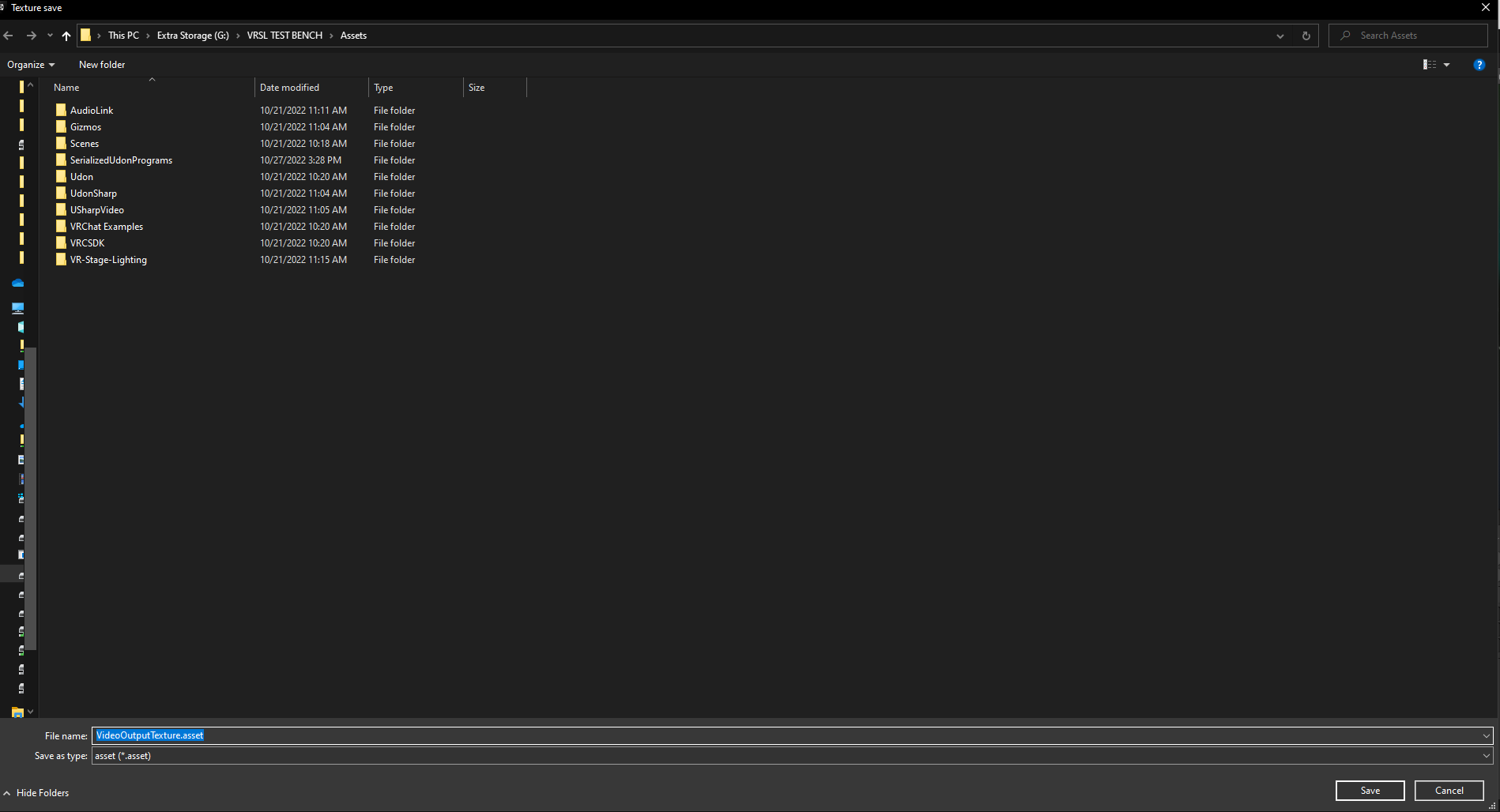Click the Cancel button
The height and width of the screenshot is (812, 1500).
tap(1449, 791)
